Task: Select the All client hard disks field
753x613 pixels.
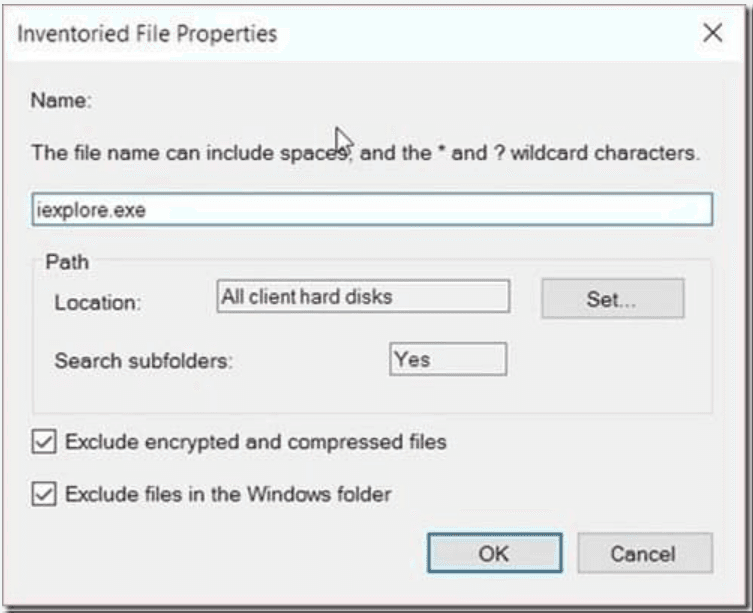Action: pos(362,297)
